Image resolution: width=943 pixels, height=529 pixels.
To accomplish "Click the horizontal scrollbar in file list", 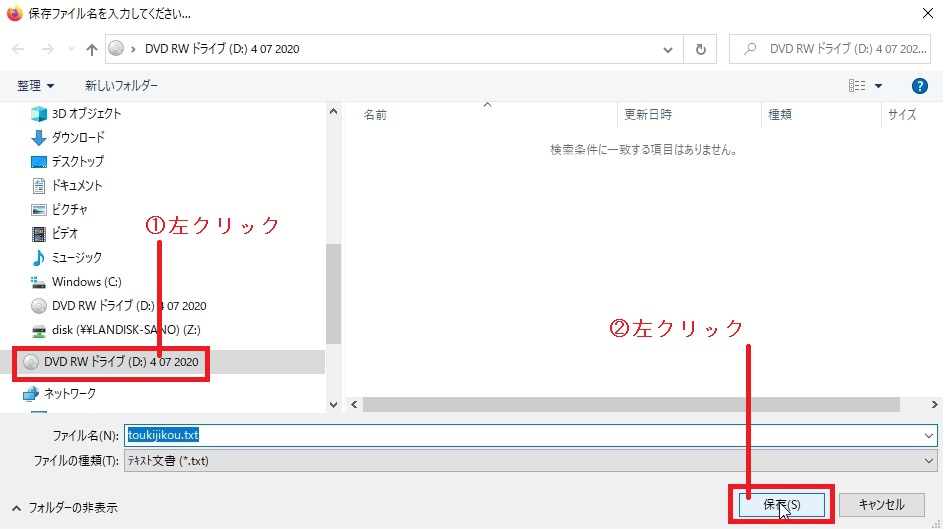I will (640, 405).
